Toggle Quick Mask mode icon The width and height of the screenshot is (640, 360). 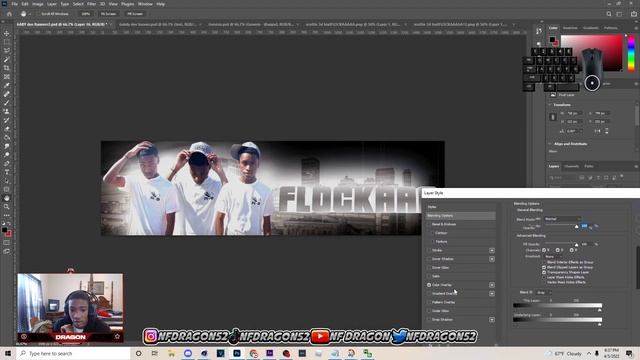(7, 243)
